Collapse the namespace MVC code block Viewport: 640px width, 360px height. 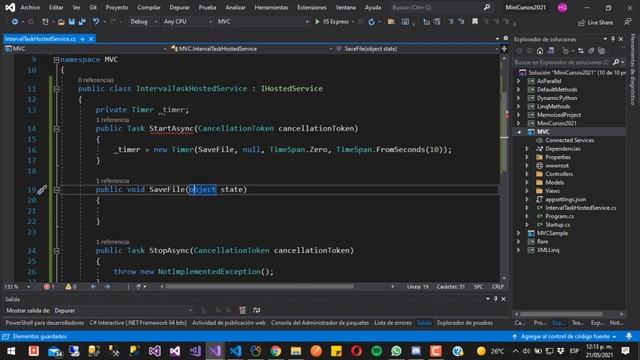coord(56,60)
